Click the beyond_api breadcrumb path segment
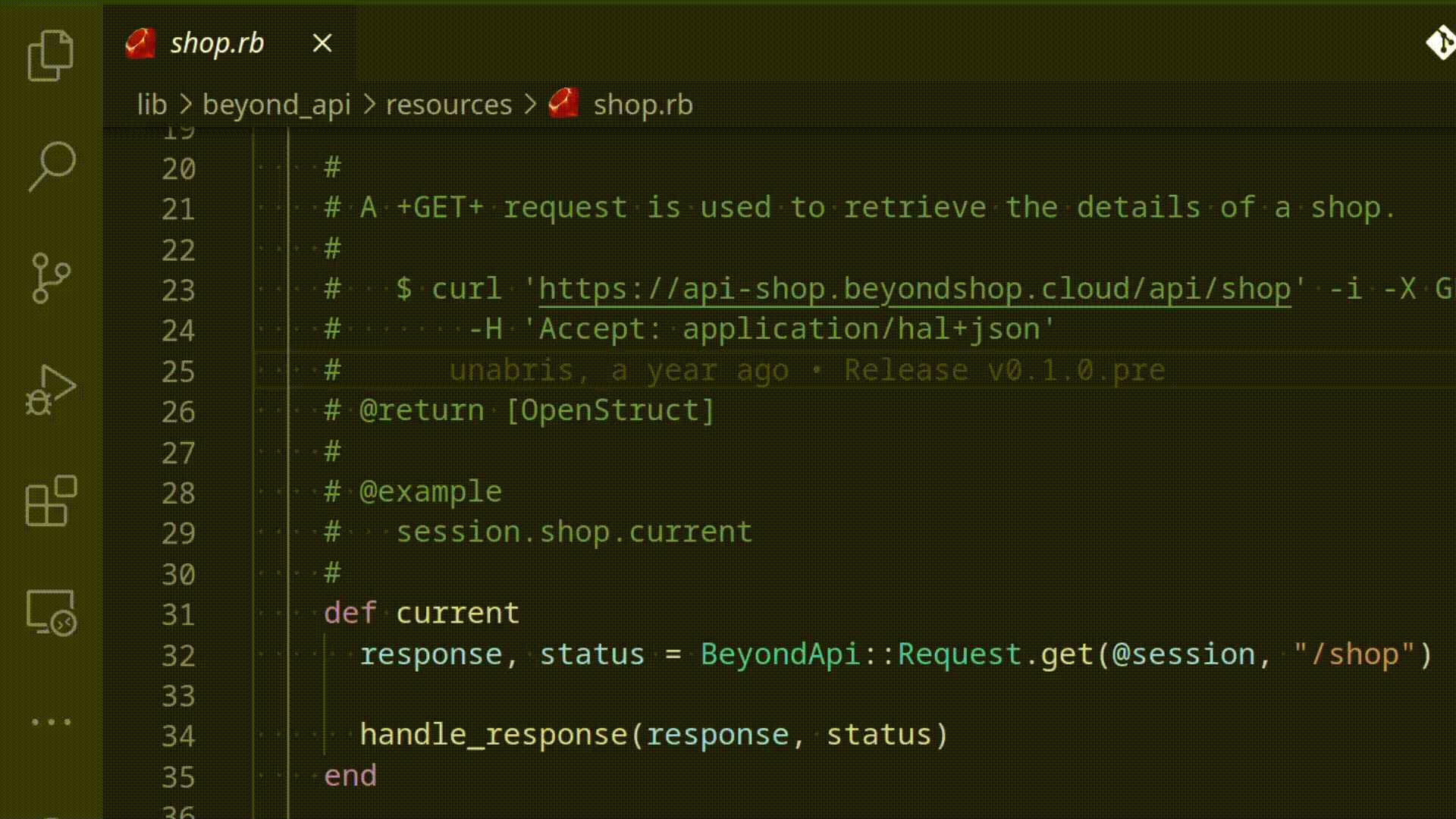 point(275,105)
